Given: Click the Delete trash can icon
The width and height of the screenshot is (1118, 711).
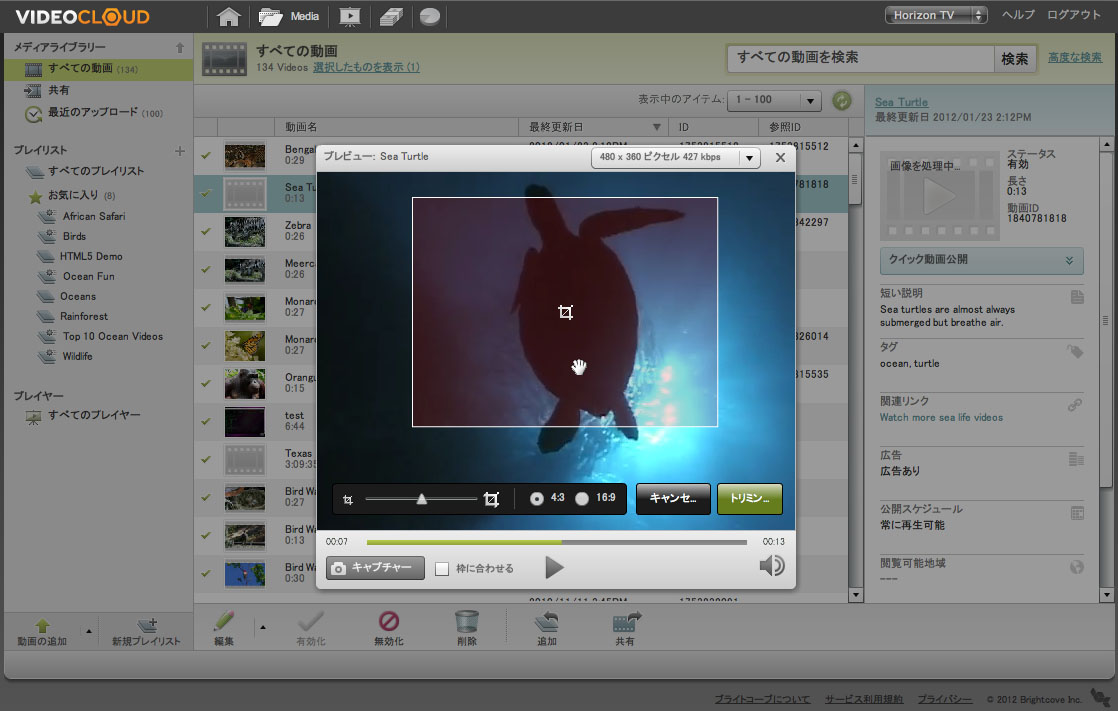Looking at the screenshot, I should click(466, 621).
